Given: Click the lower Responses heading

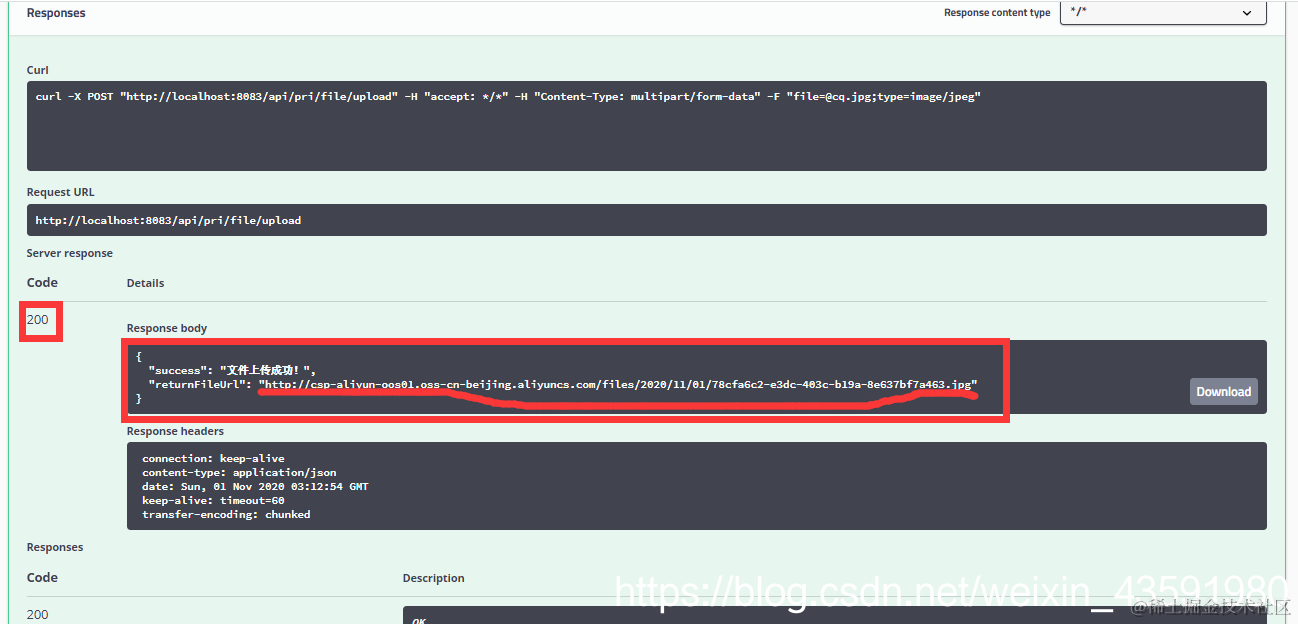Looking at the screenshot, I should pos(55,547).
